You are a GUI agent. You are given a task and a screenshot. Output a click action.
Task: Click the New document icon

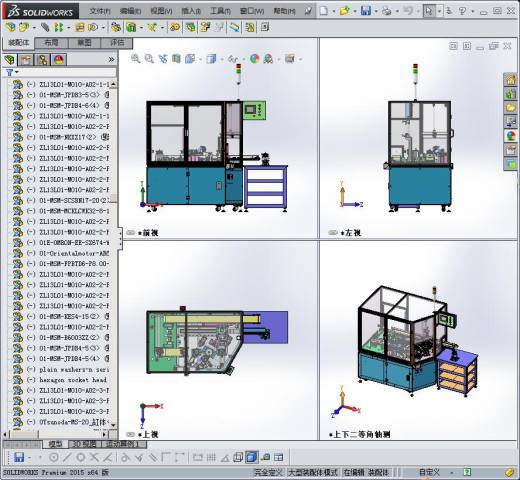tap(323, 11)
